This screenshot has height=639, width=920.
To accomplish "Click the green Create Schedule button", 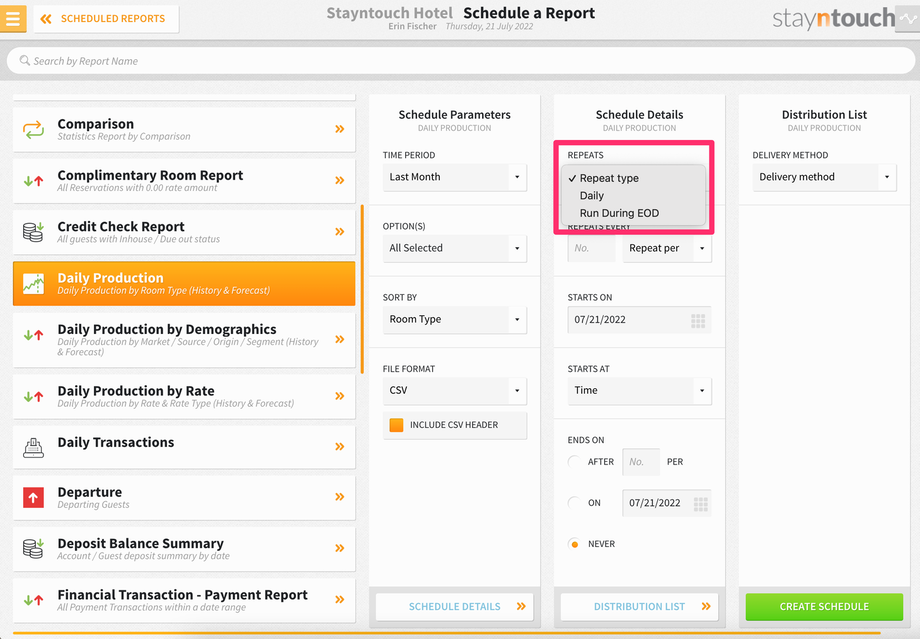I will point(824,607).
